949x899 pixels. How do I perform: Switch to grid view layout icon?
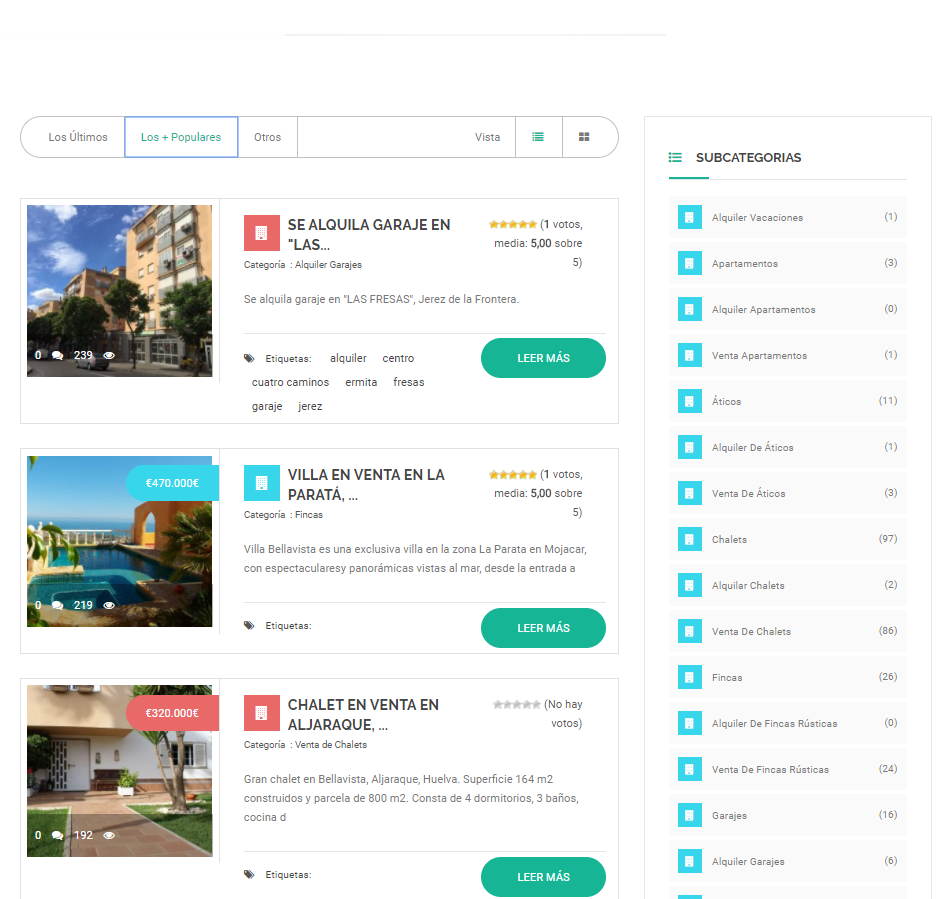tap(584, 137)
